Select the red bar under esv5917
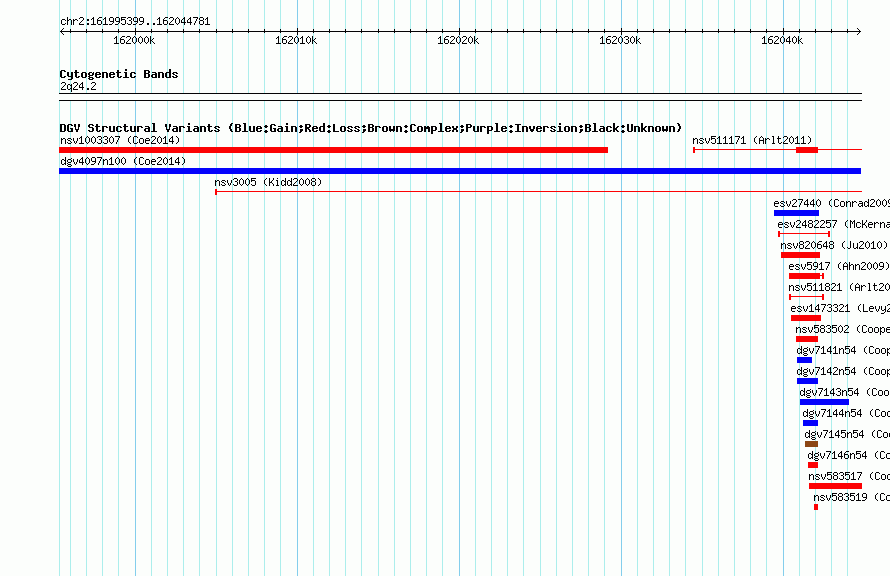This screenshot has width=890, height=576. (805, 276)
